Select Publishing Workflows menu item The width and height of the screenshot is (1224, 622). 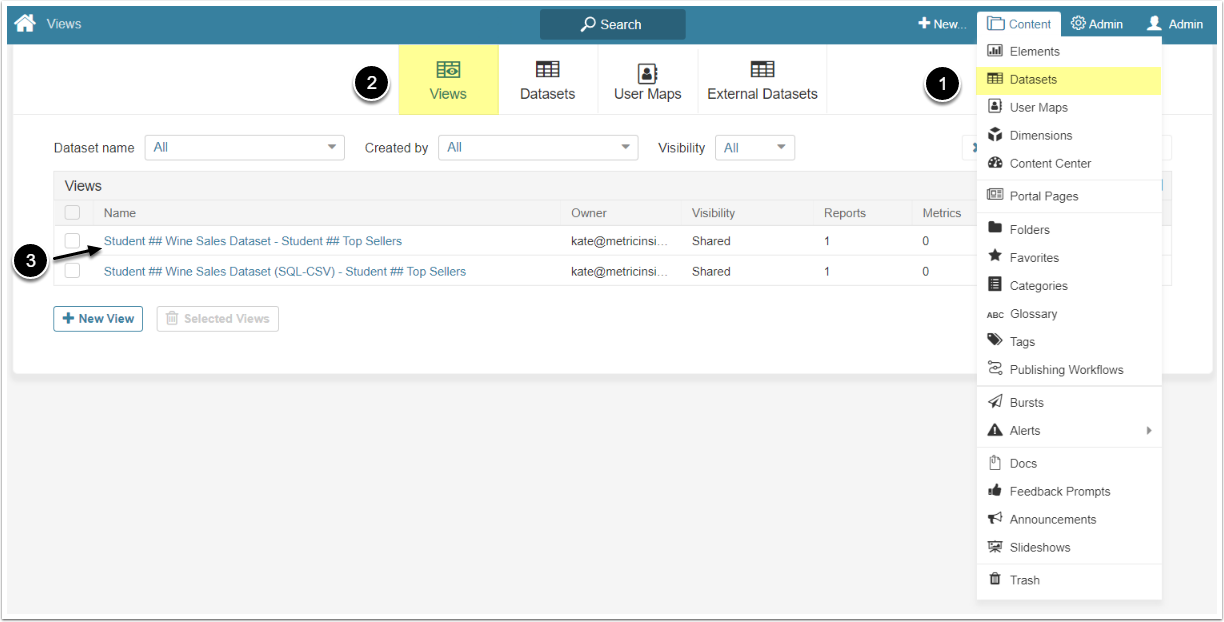point(1066,369)
